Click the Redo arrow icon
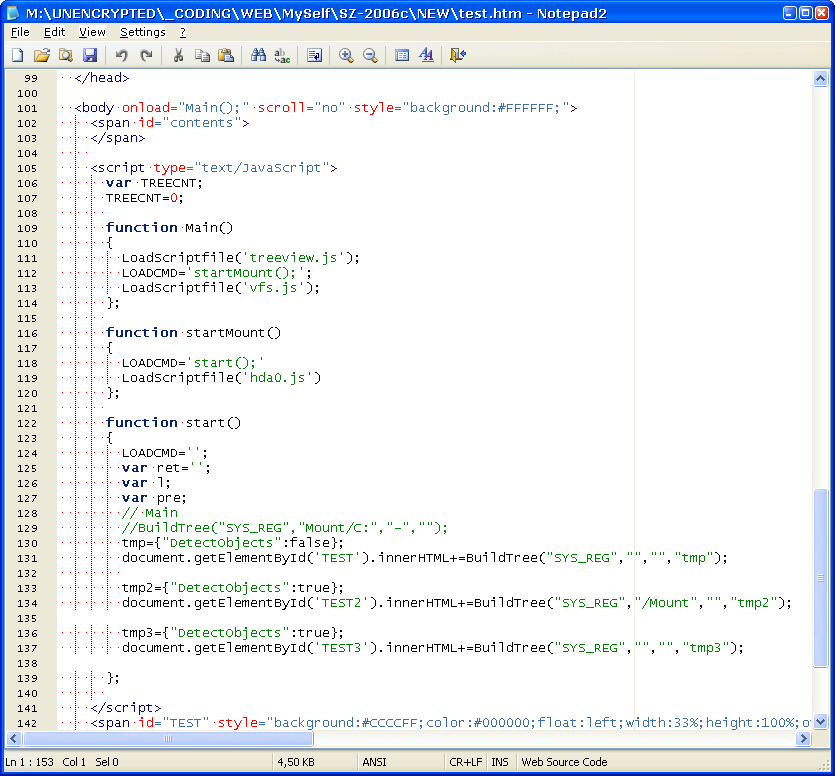This screenshot has width=835, height=776. 146,55
